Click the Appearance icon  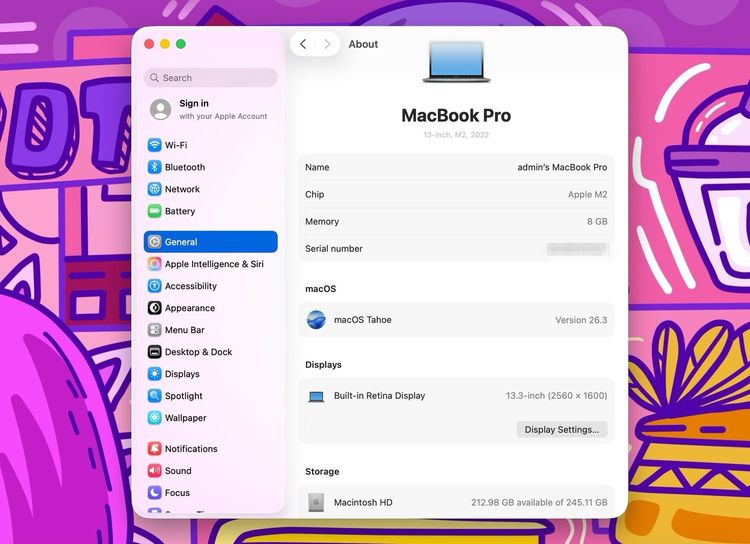154,308
